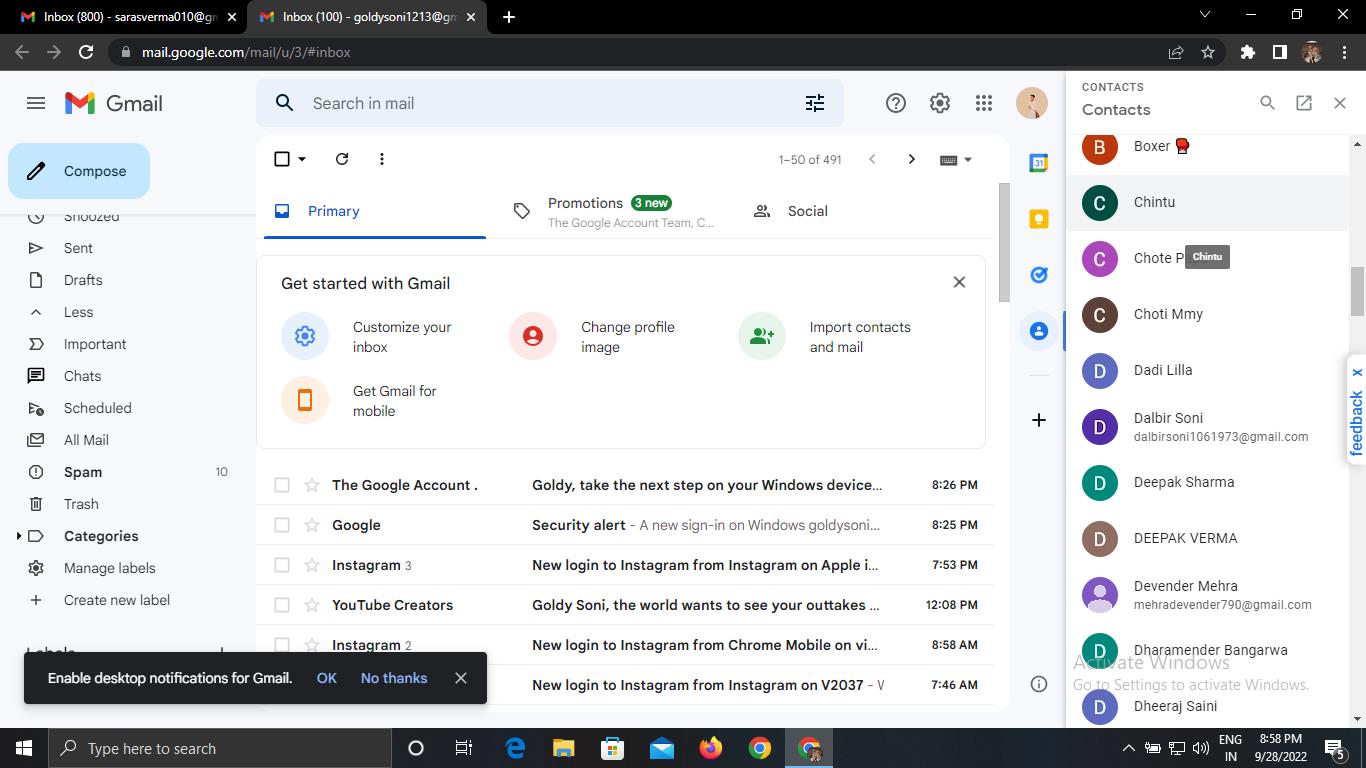The width and height of the screenshot is (1366, 768).
Task: Show search options filter icon
Action: pyautogui.click(x=815, y=103)
